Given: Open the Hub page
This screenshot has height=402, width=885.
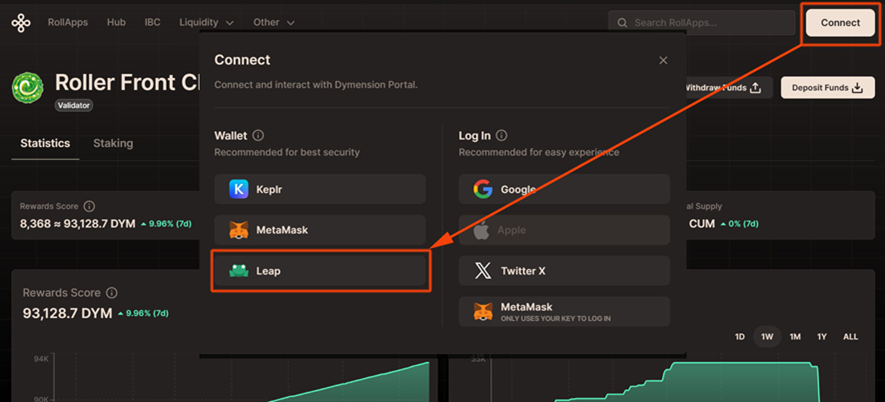Looking at the screenshot, I should (116, 23).
